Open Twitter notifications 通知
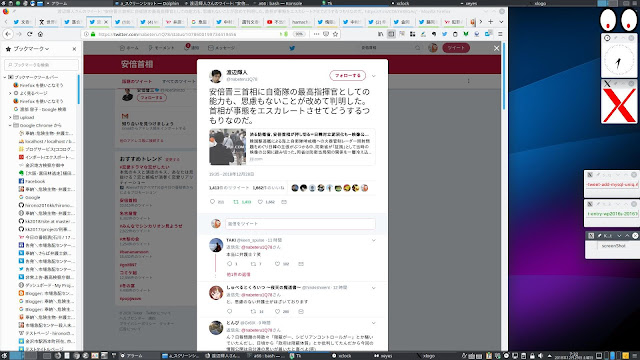The image size is (640, 360). (x=192, y=48)
